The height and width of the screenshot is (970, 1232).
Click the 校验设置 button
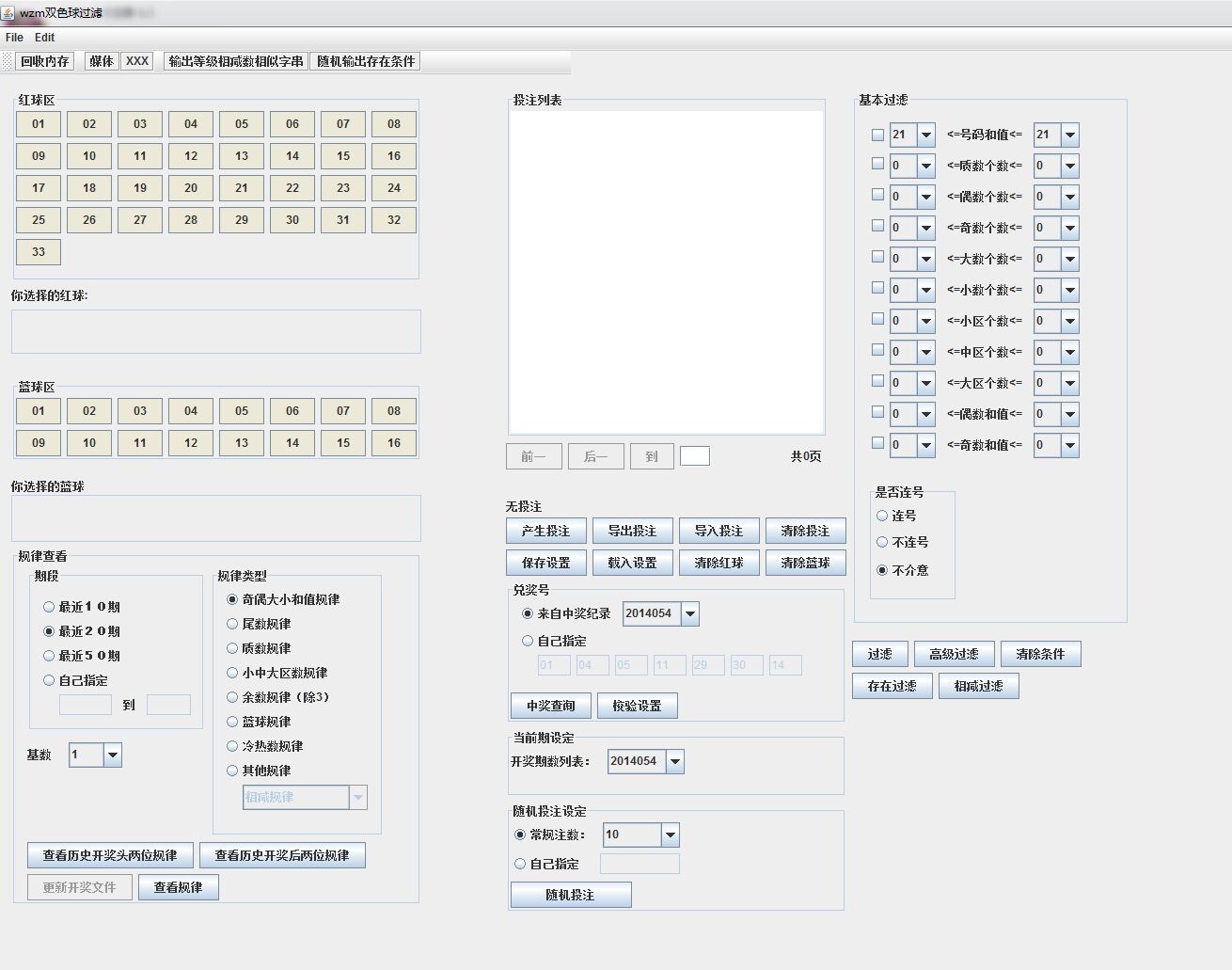637,706
